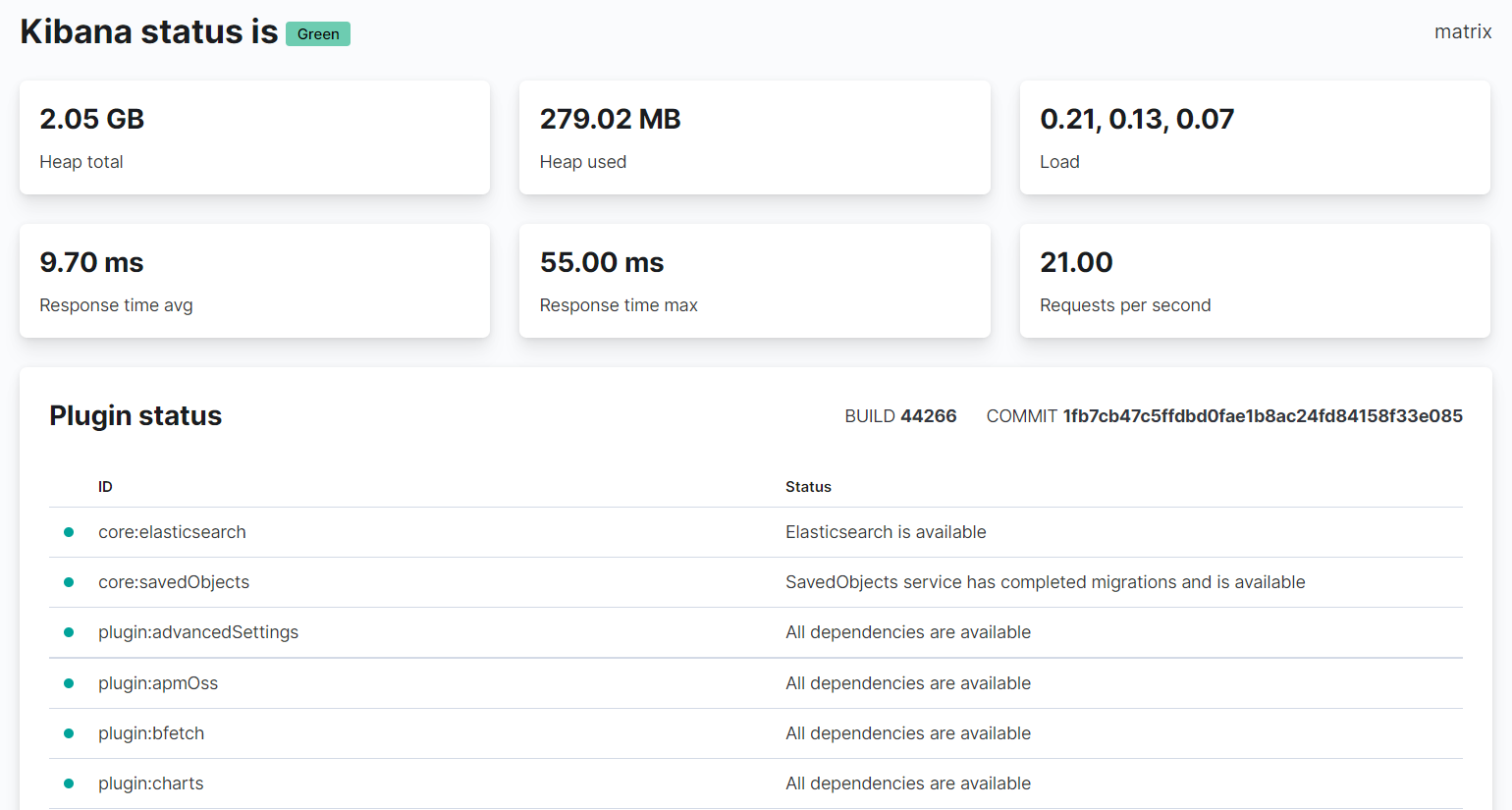Click the Green status badge
This screenshot has height=810, width=1512.
click(x=318, y=34)
